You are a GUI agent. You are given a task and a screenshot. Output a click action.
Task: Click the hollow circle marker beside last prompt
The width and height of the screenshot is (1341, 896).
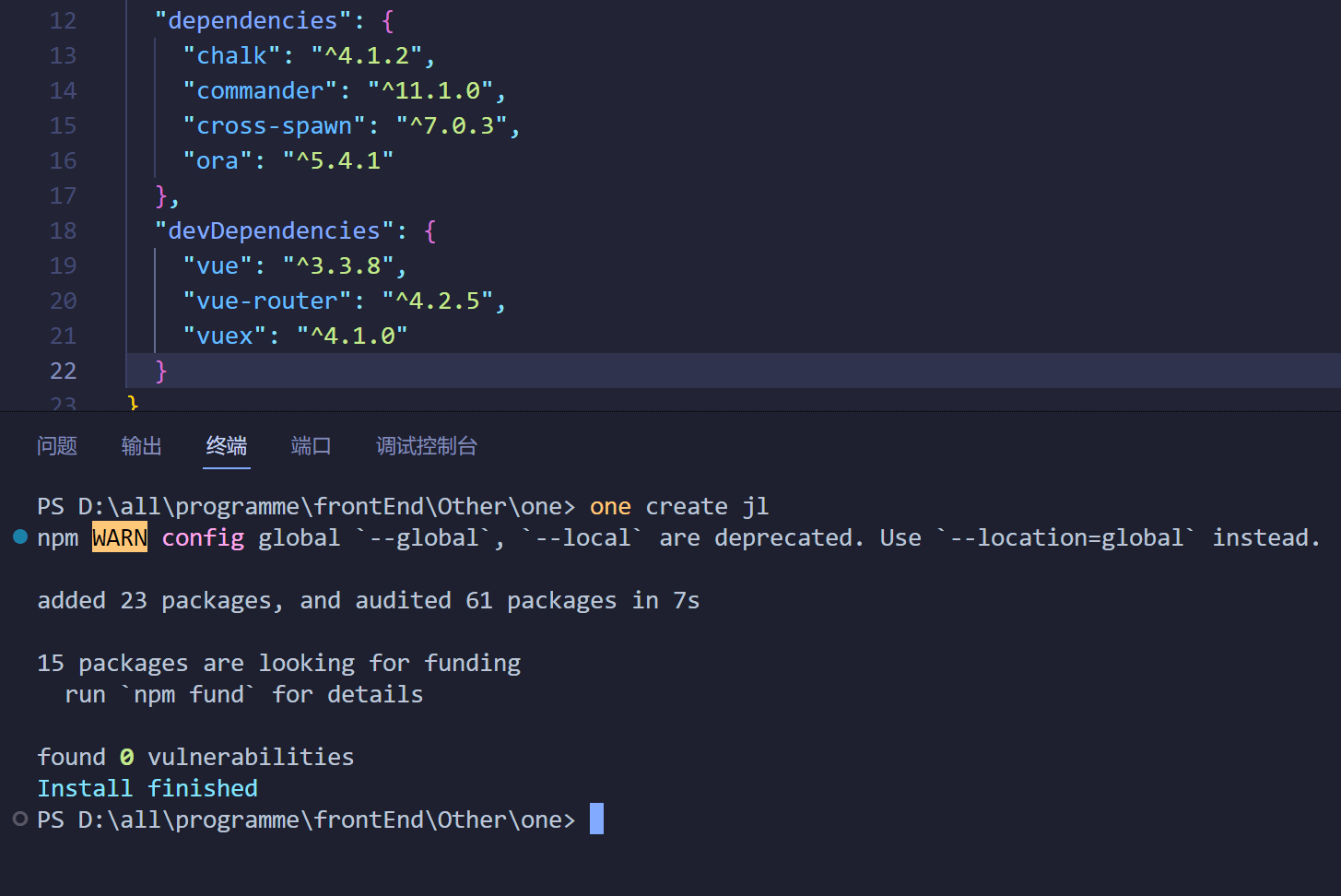coord(20,819)
